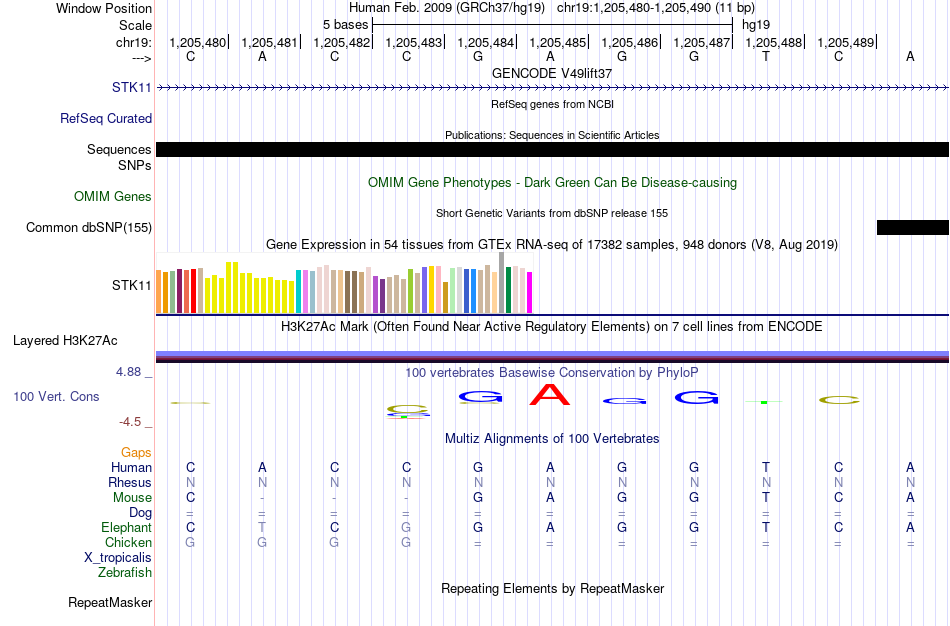Click the X_tropicalis species row label
This screenshot has width=950, height=626.
pos(118,558)
